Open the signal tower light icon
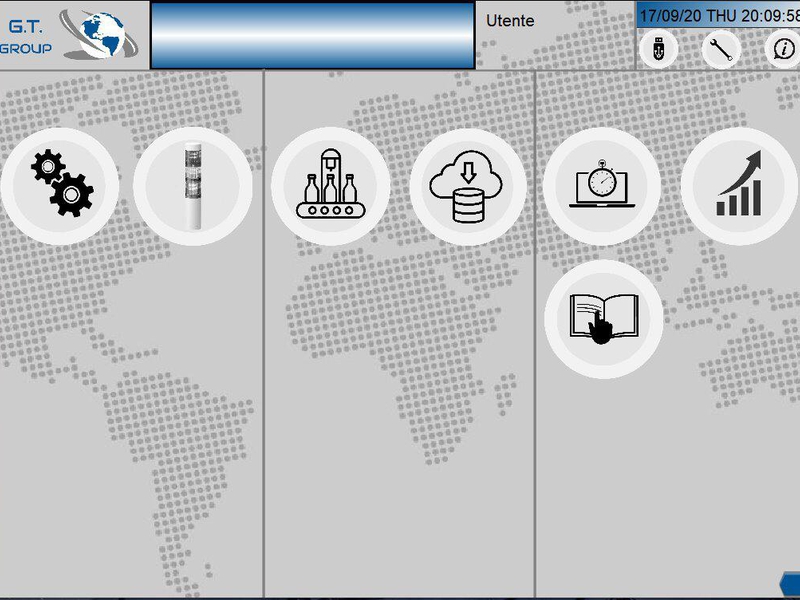Viewport: 800px width, 600px height. (x=193, y=186)
